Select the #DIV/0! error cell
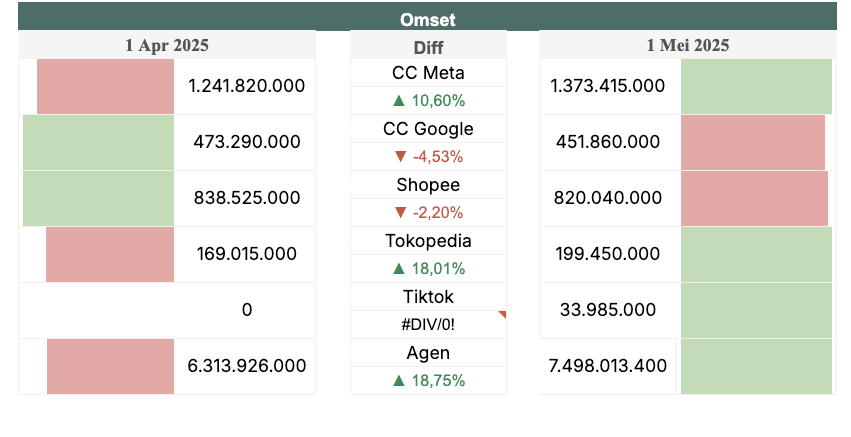The height and width of the screenshot is (437, 851). click(428, 324)
